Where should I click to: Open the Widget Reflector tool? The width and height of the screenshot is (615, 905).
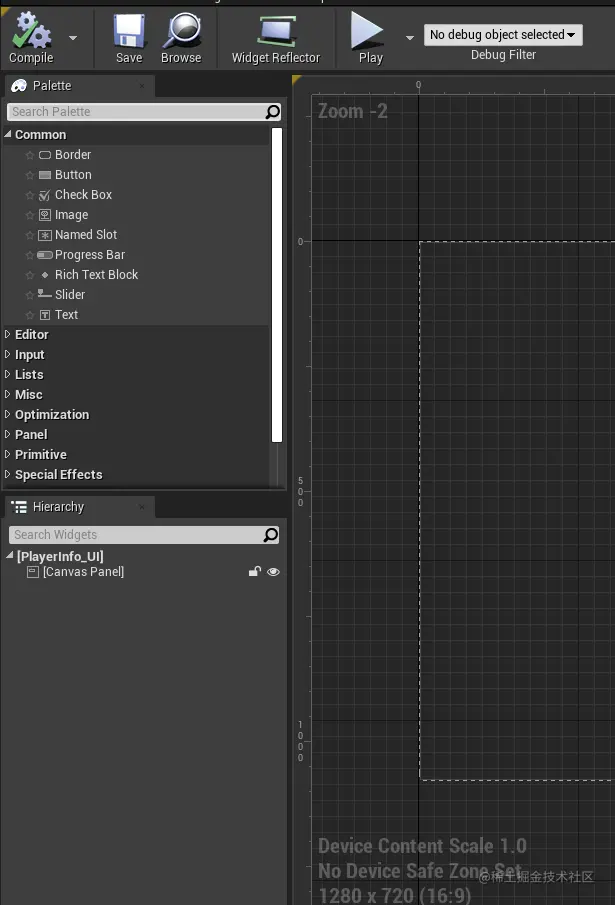pos(276,39)
